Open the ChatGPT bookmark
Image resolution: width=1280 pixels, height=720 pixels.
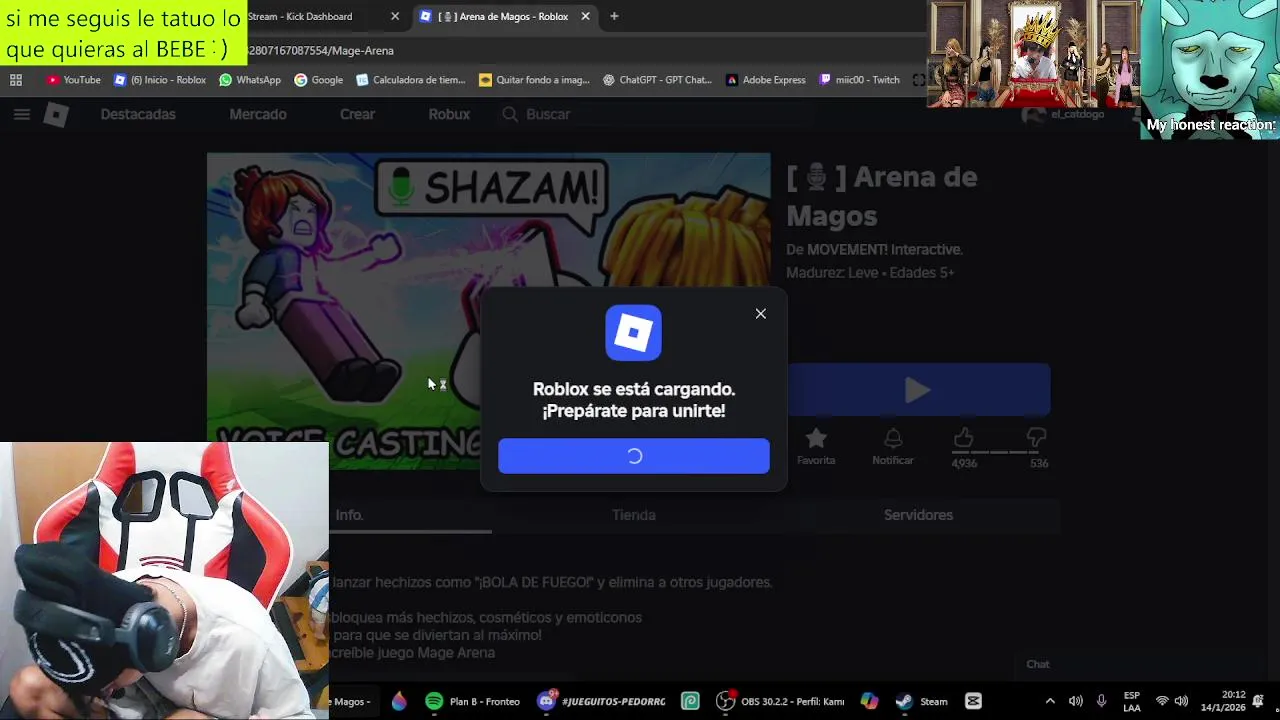[x=657, y=80]
